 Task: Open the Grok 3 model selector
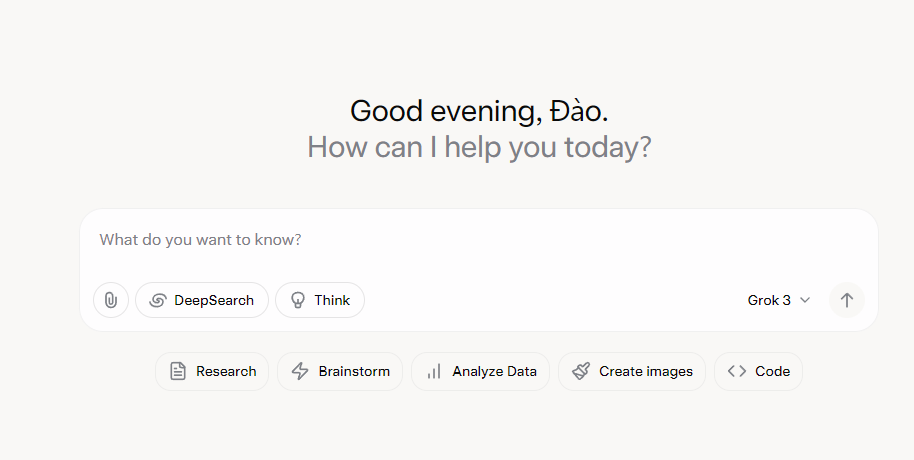pos(779,300)
